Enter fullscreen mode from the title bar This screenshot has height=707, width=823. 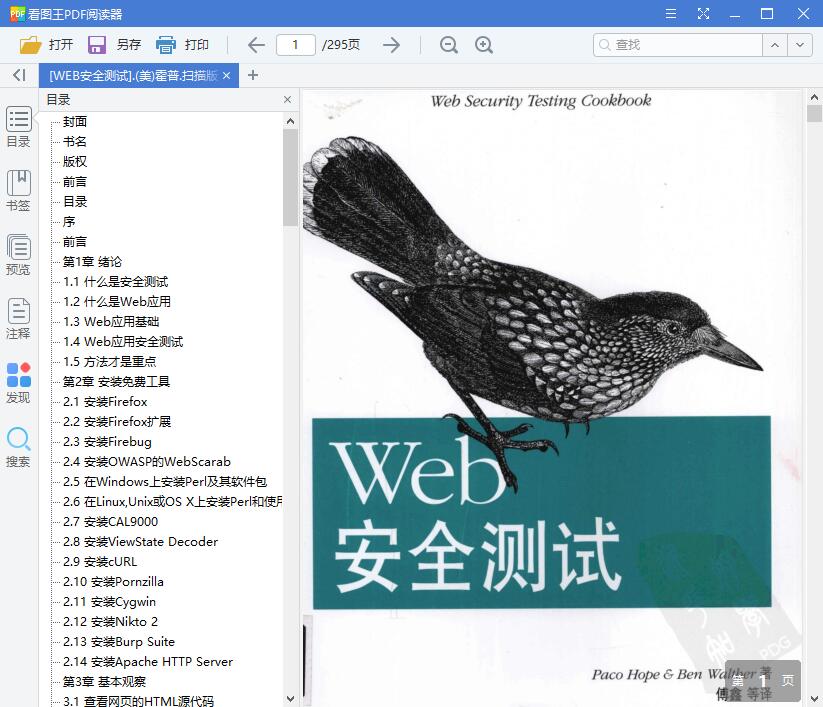coord(703,14)
